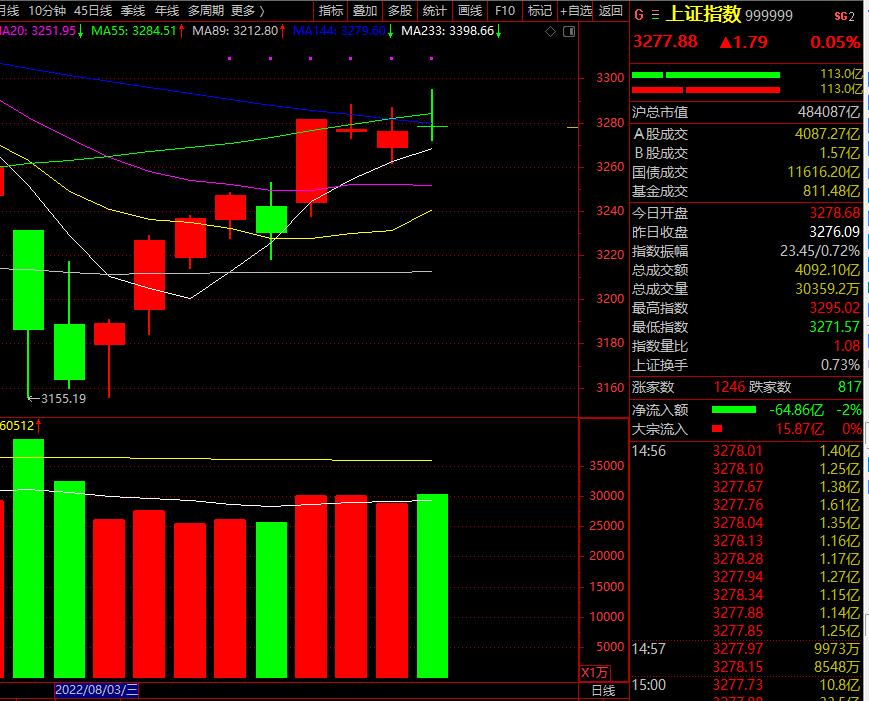
Task: Click the list icon next to 上证指数
Action: (655, 15)
